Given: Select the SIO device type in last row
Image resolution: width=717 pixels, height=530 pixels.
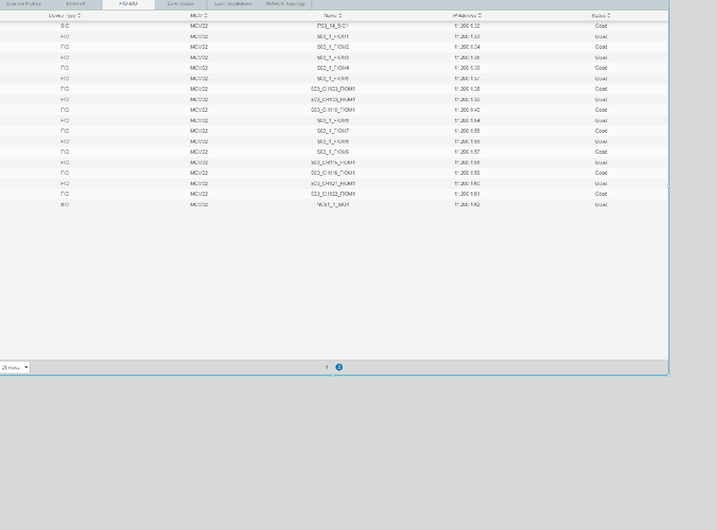Looking at the screenshot, I should tap(65, 204).
